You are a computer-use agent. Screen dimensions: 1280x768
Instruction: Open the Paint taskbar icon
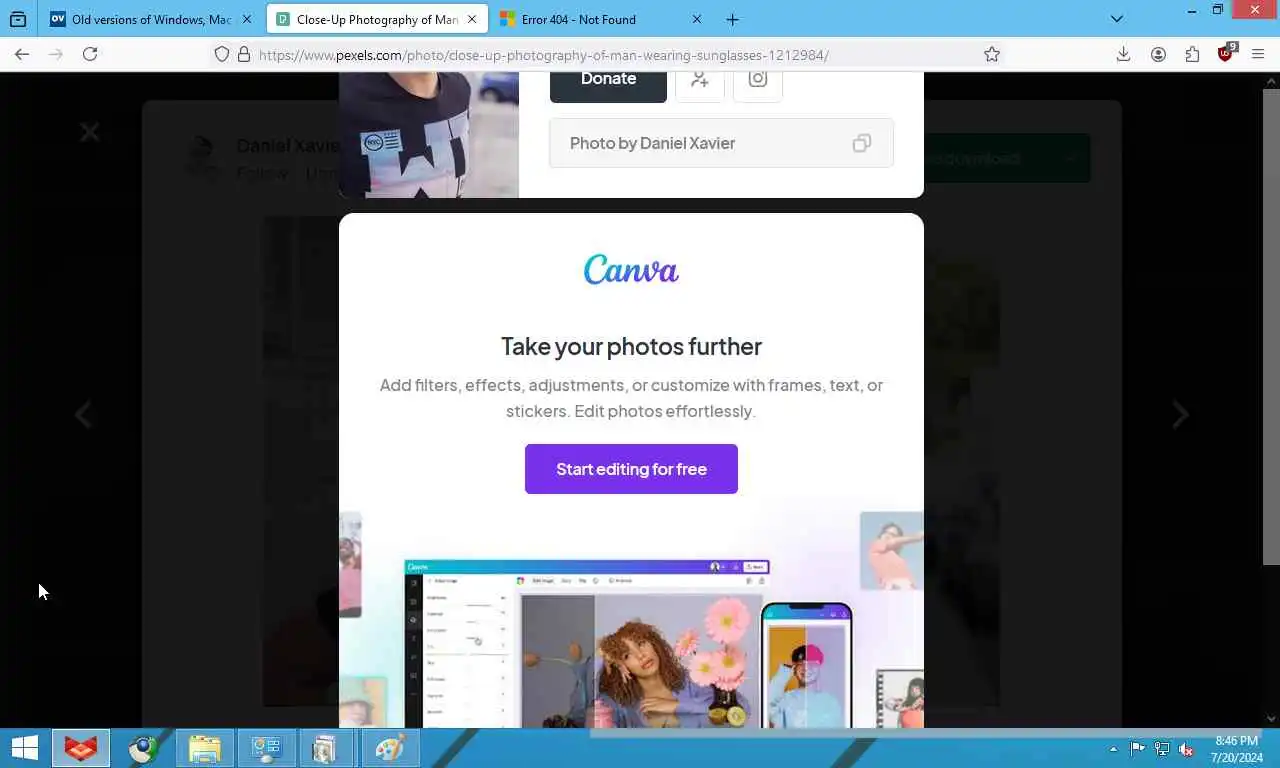tap(389, 748)
